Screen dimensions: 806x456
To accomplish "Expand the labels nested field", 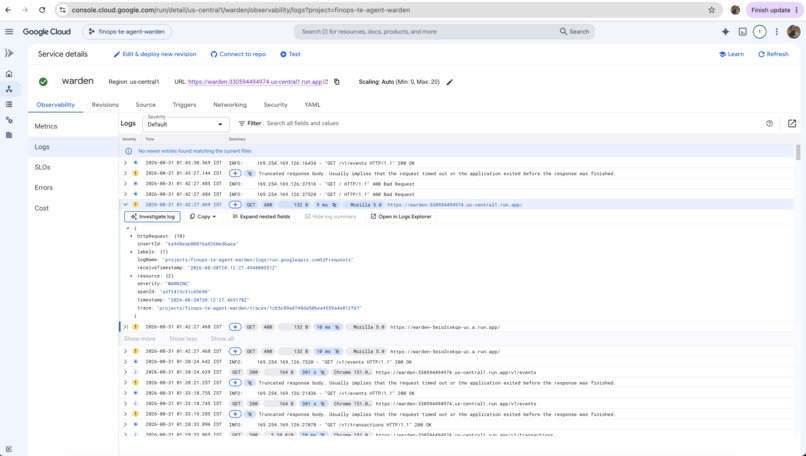I will (131, 252).
